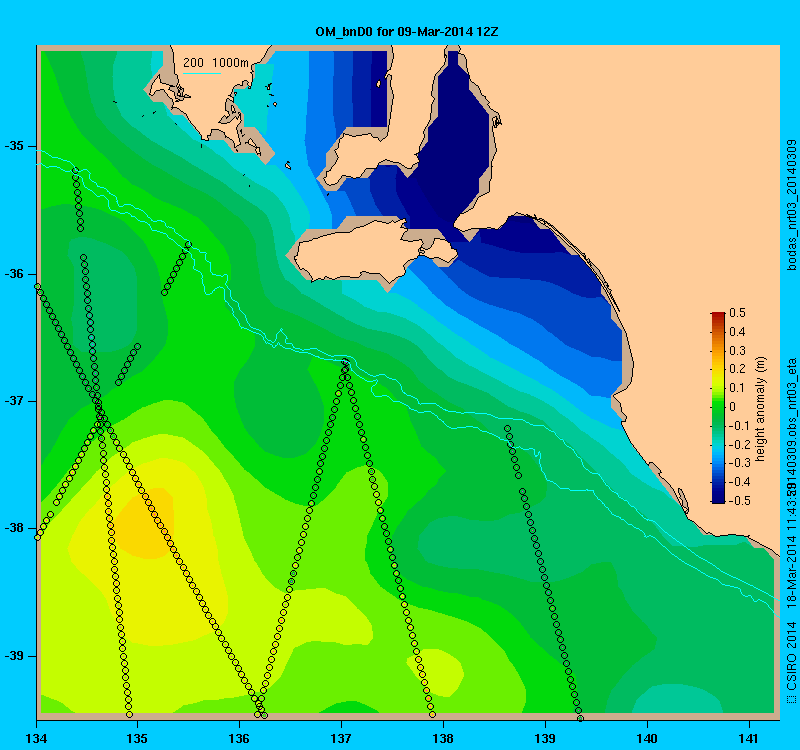Click the "135" longitude axis label
This screenshot has width=800, height=750.
pos(137,738)
